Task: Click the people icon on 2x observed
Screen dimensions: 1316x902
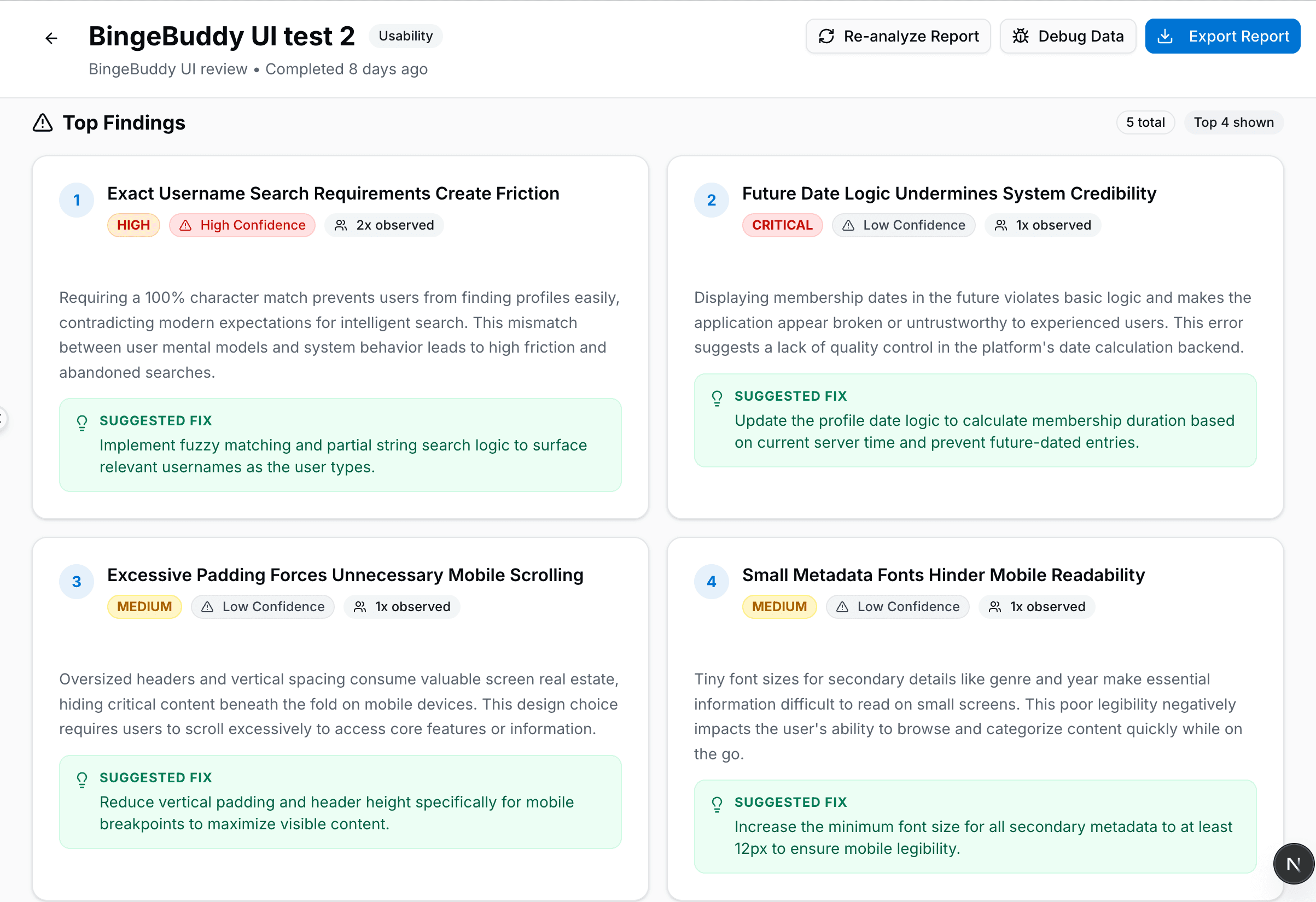Action: pyautogui.click(x=340, y=225)
